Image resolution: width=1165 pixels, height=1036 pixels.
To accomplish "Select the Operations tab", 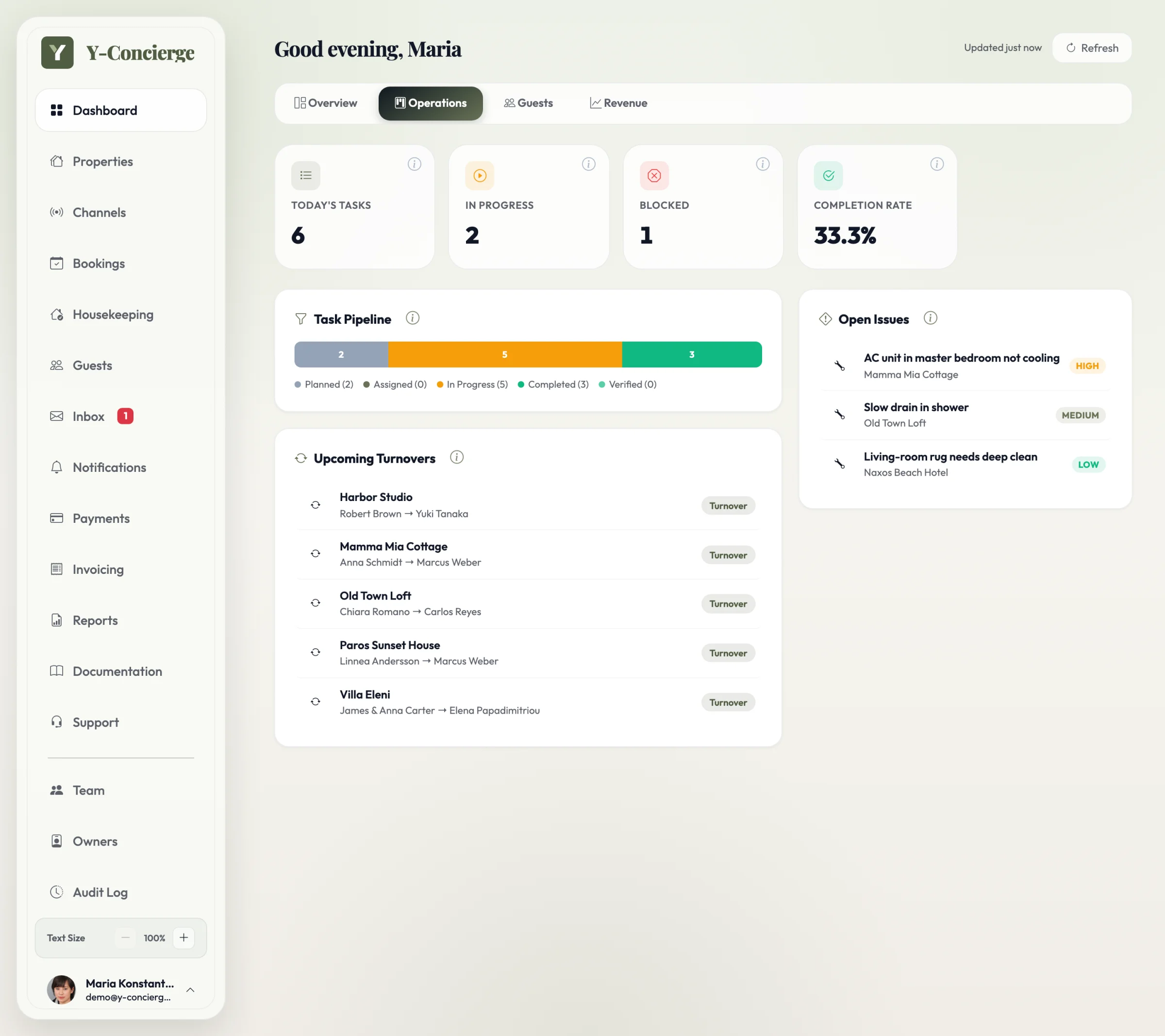I will 430,103.
